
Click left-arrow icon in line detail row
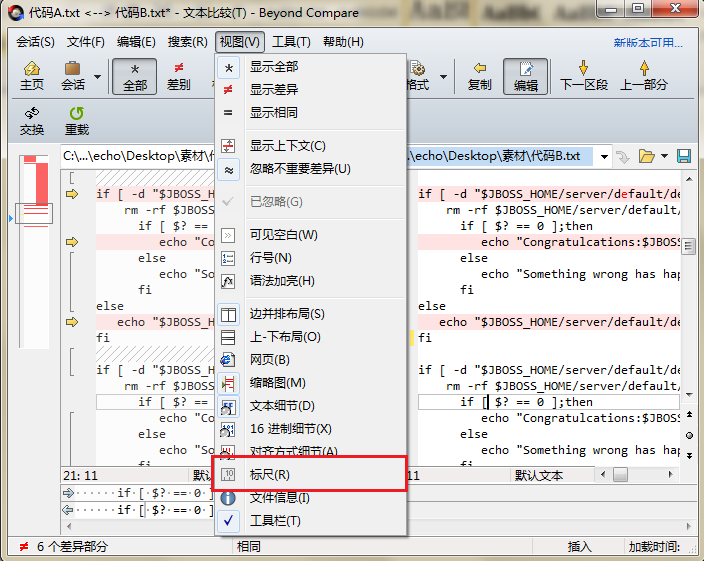pyautogui.click(x=68, y=510)
